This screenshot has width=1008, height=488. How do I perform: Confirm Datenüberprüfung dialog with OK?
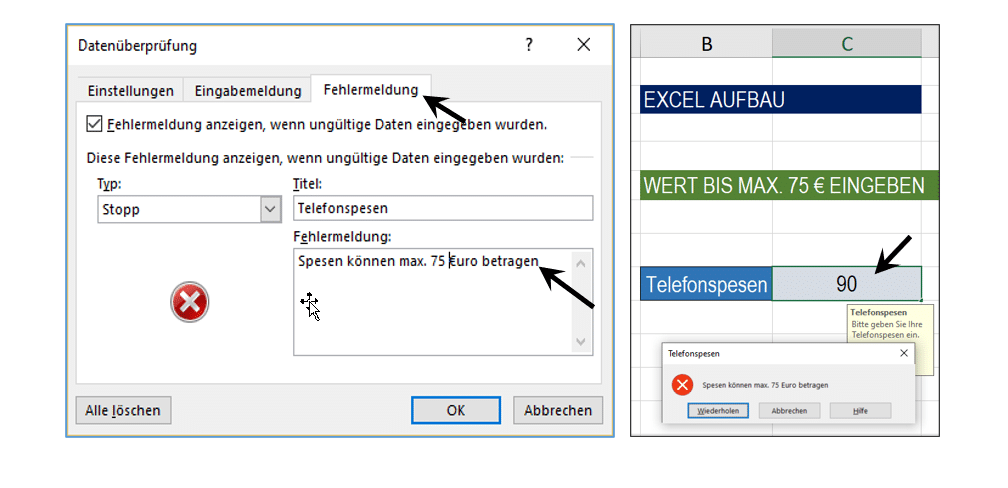tap(456, 410)
